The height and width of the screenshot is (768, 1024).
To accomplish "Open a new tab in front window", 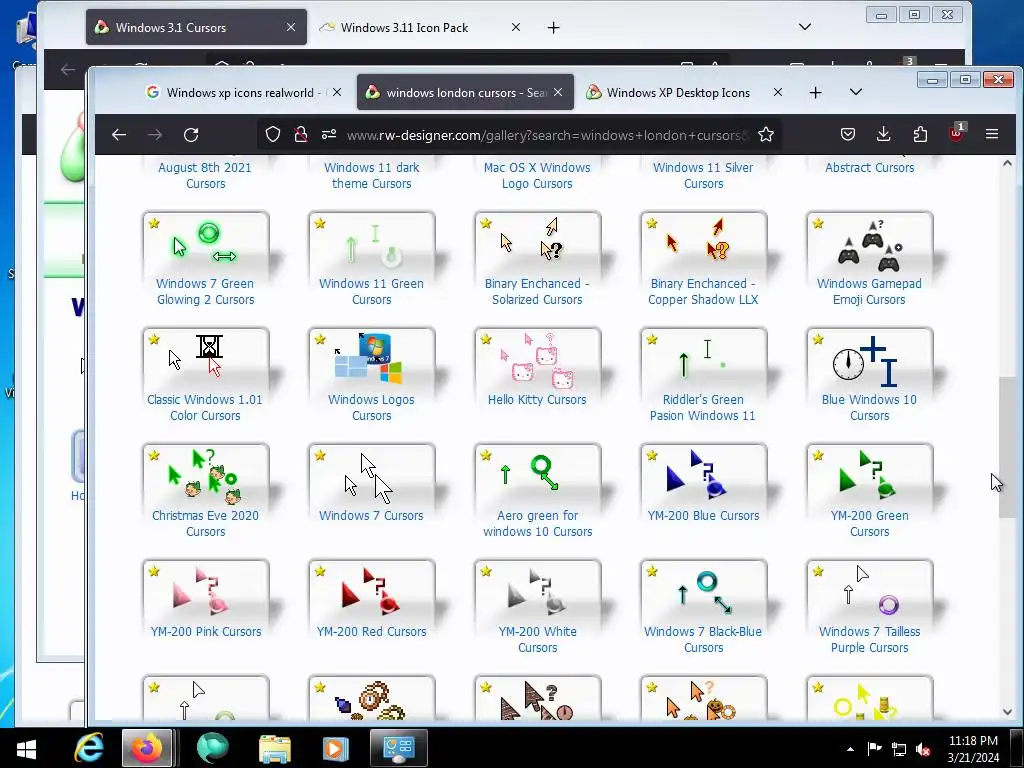I will (x=815, y=93).
